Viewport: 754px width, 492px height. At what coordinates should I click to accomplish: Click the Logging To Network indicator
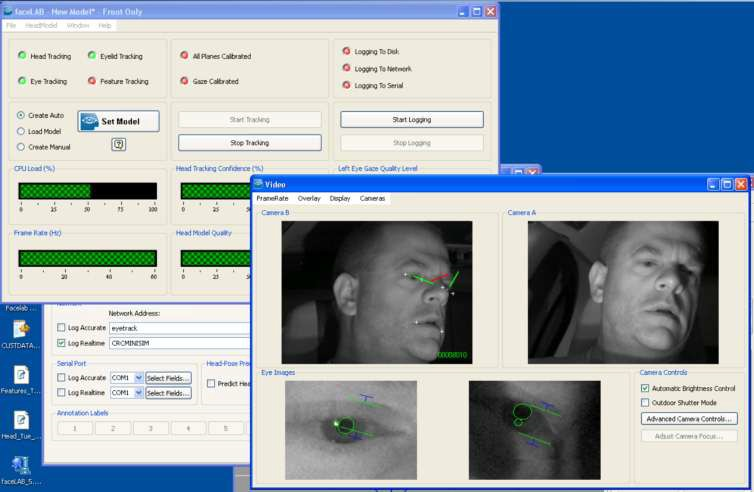tap(346, 68)
